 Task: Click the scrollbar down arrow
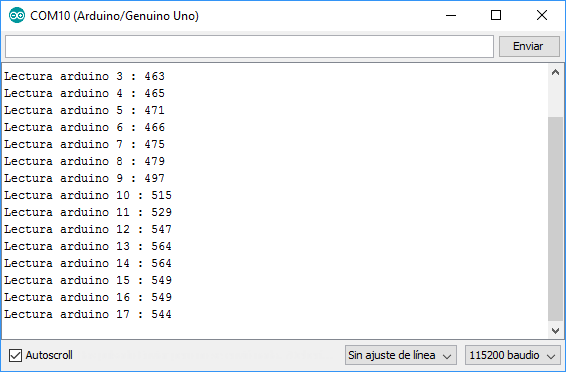pyautogui.click(x=555, y=330)
